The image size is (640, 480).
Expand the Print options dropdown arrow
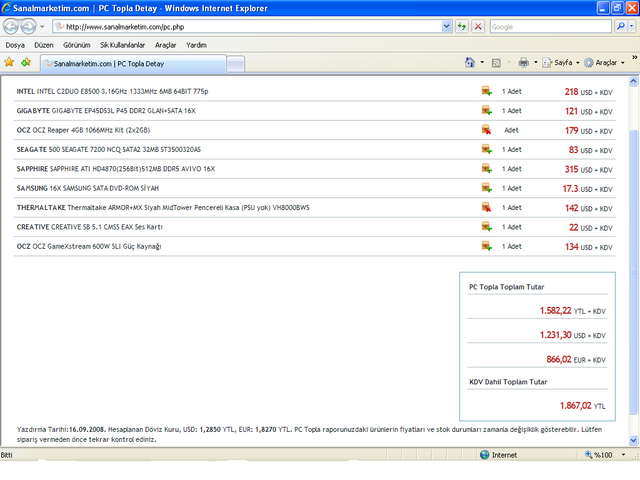click(x=536, y=62)
